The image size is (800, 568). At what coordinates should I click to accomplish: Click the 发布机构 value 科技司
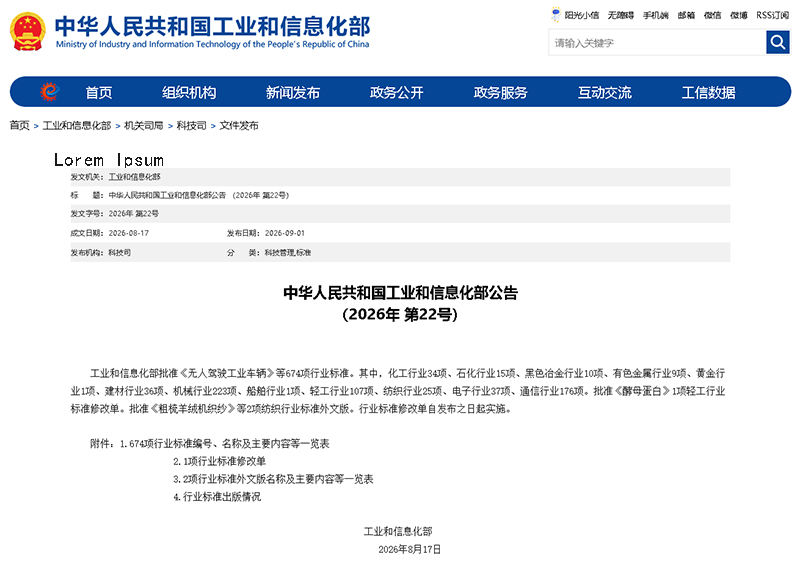(119, 253)
